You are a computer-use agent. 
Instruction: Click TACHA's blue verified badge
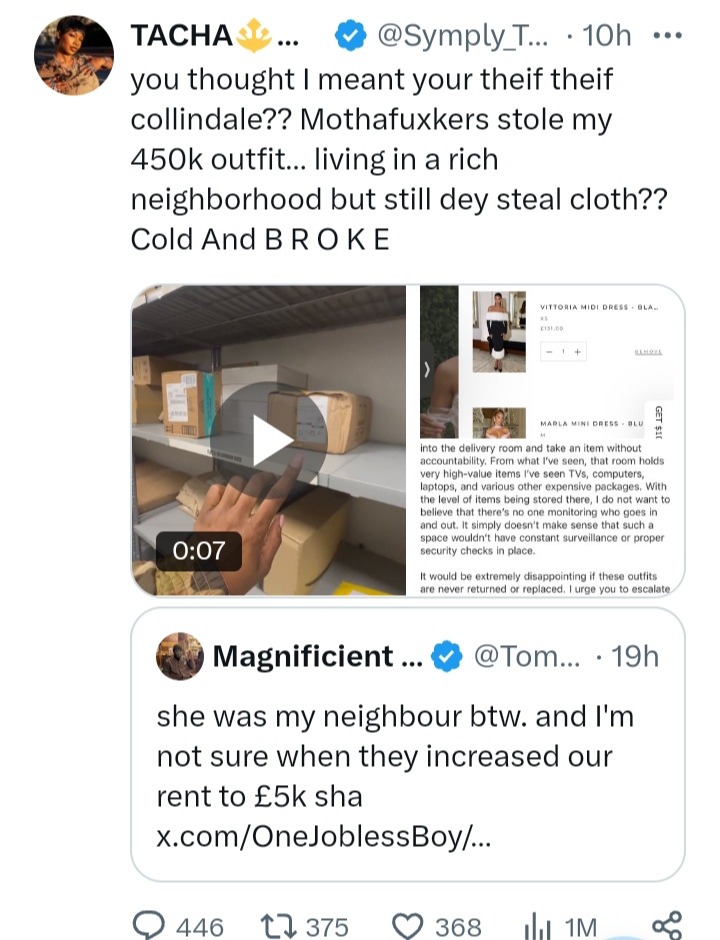349,36
